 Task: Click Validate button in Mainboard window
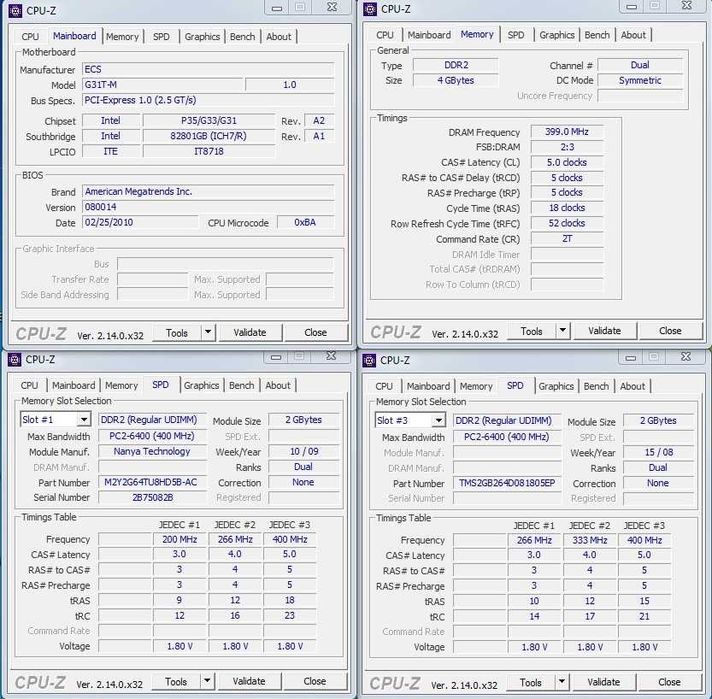click(250, 332)
